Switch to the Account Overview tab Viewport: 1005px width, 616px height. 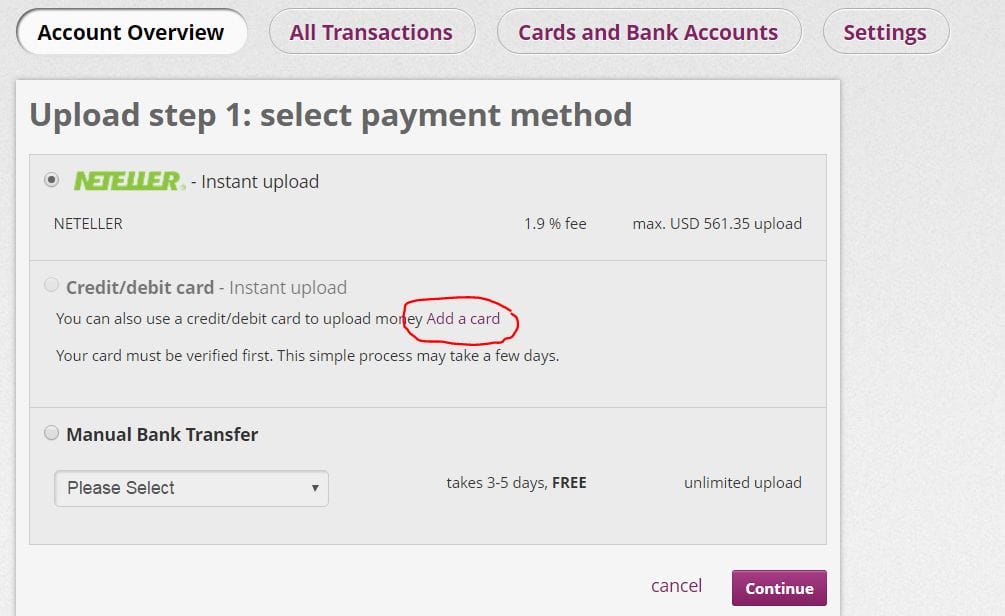pyautogui.click(x=131, y=32)
